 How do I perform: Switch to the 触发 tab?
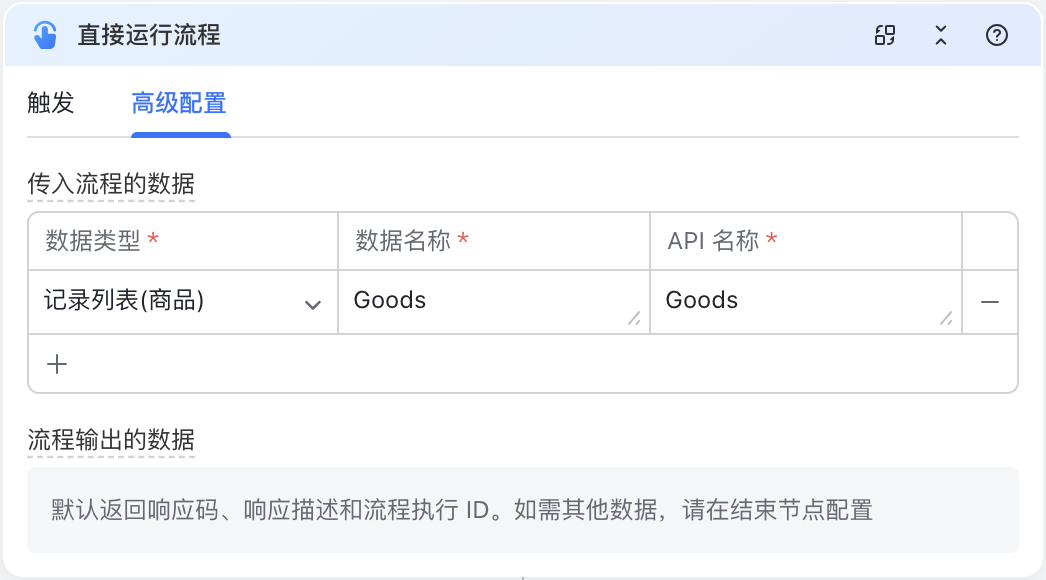coord(51,103)
